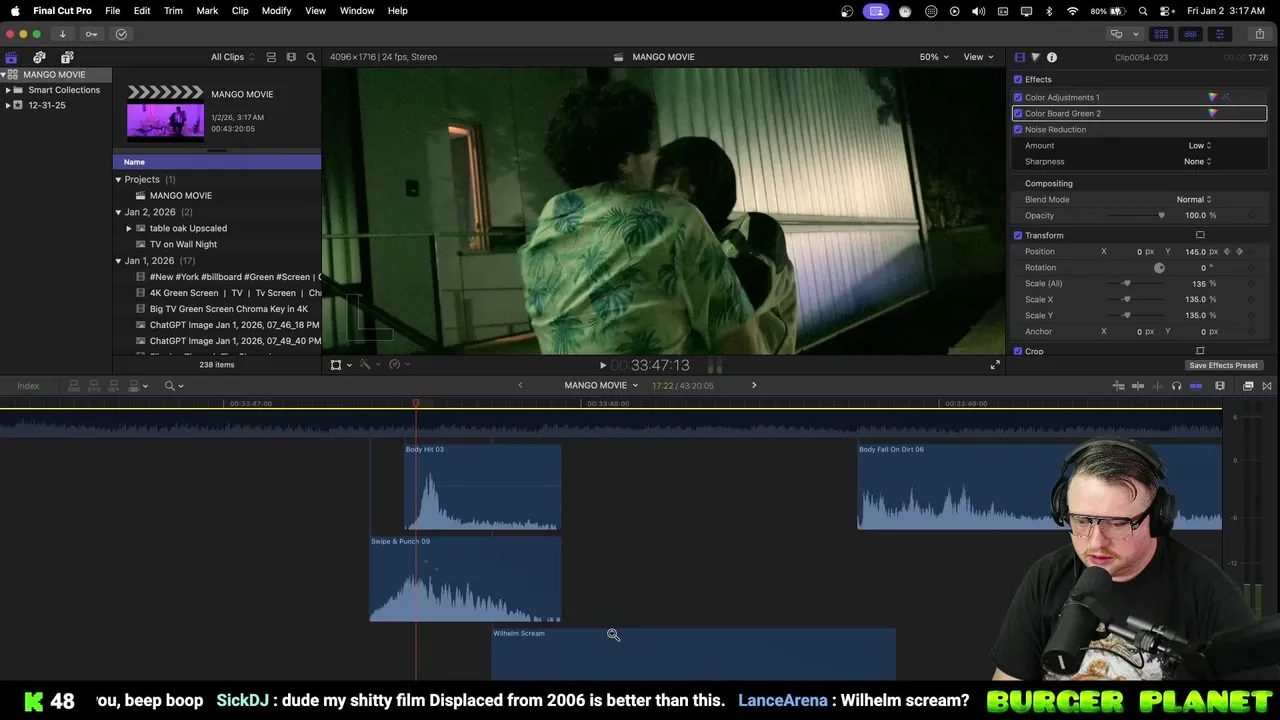
Task: Click the Share export icon
Action: coord(1260,34)
